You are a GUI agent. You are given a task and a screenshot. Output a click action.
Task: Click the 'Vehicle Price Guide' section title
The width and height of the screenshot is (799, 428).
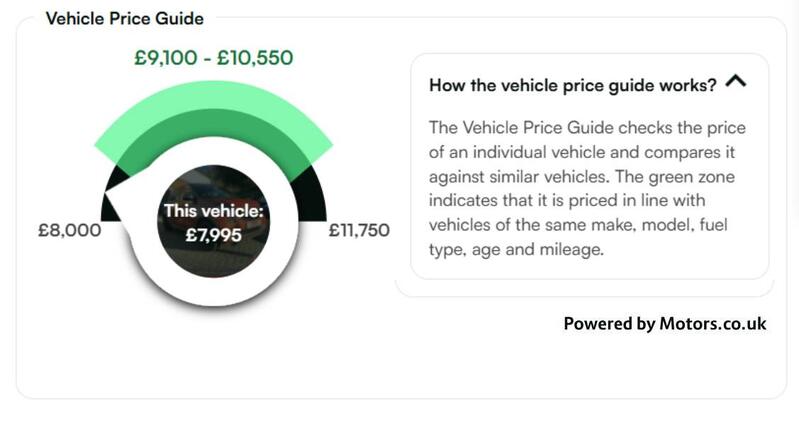pyautogui.click(x=125, y=19)
